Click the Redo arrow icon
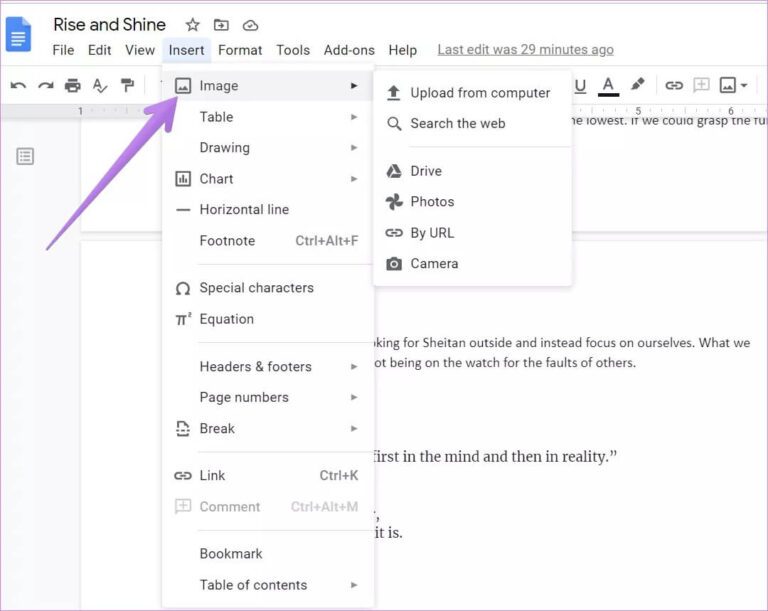768x611 pixels. [x=46, y=86]
